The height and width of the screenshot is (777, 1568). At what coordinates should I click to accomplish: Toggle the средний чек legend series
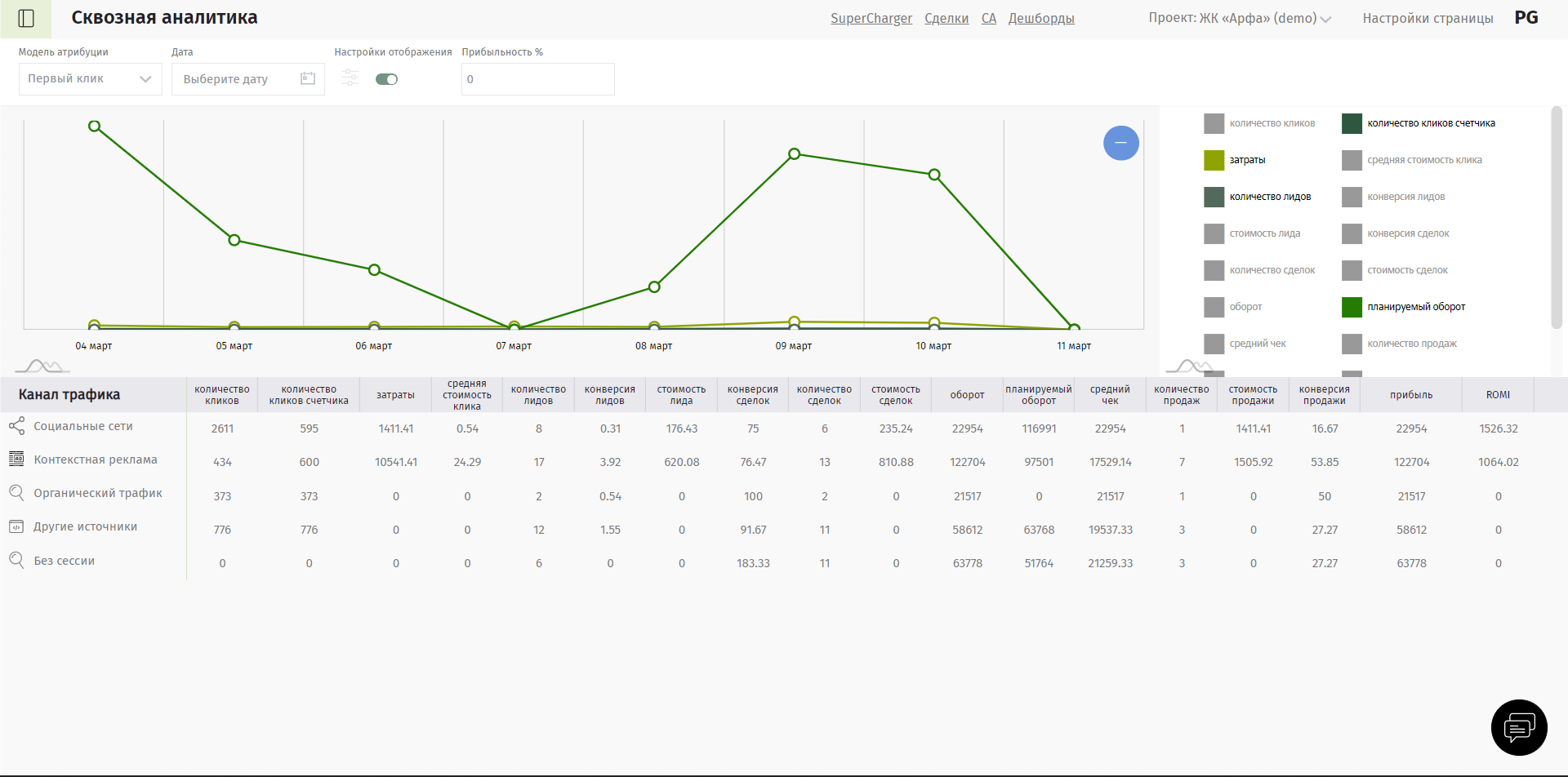point(1245,344)
